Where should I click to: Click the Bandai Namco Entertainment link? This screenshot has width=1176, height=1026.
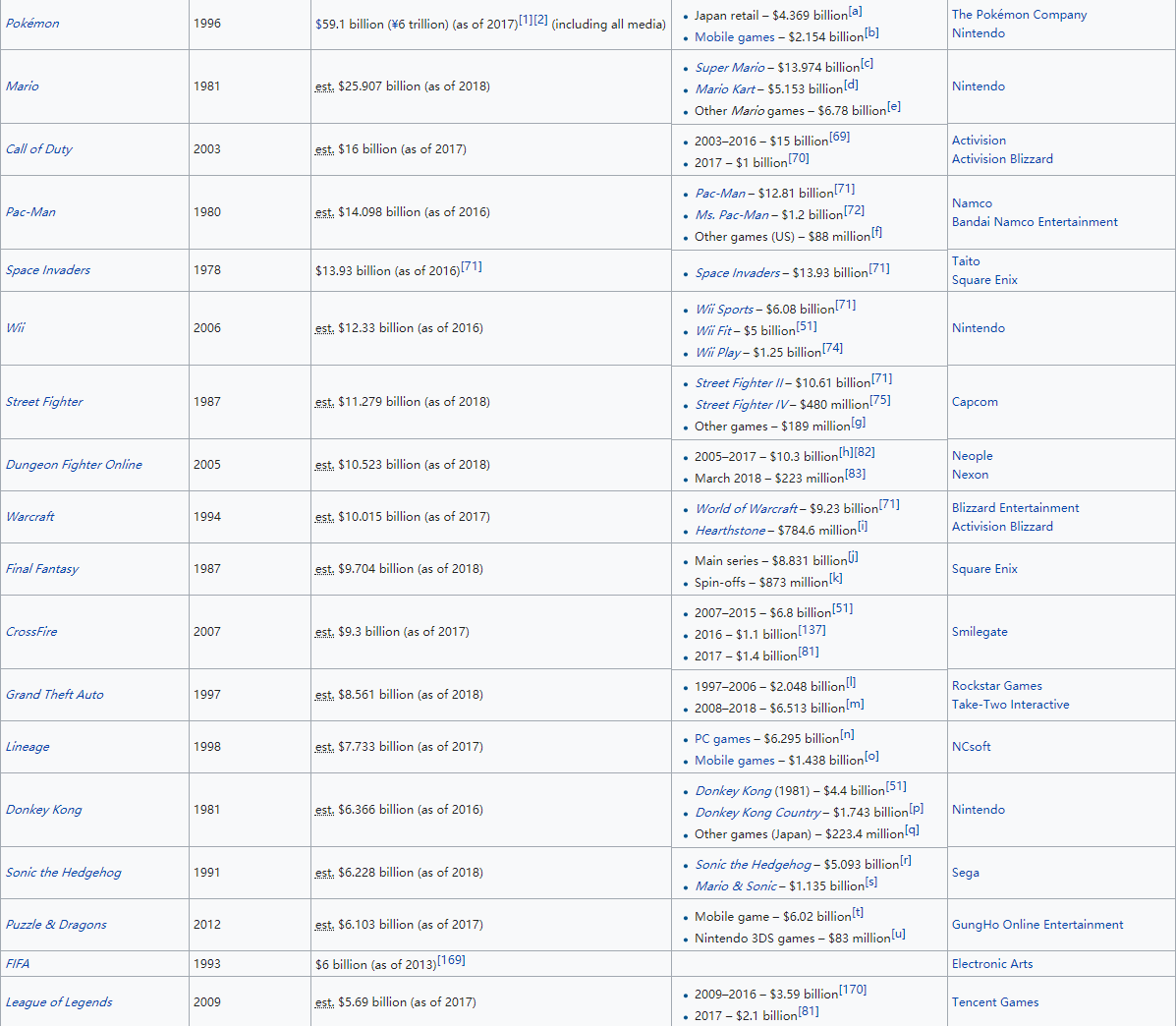coord(1035,222)
